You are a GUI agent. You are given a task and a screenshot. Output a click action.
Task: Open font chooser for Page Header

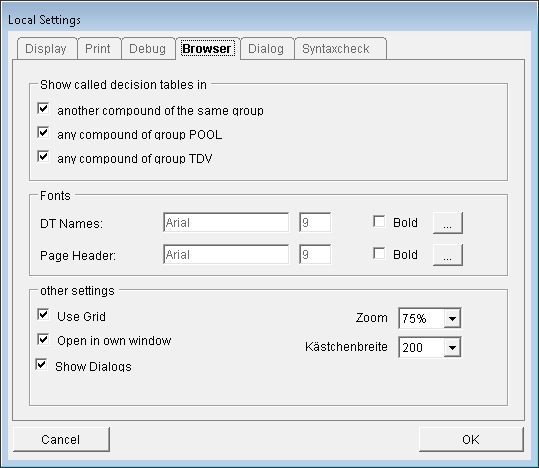point(448,255)
